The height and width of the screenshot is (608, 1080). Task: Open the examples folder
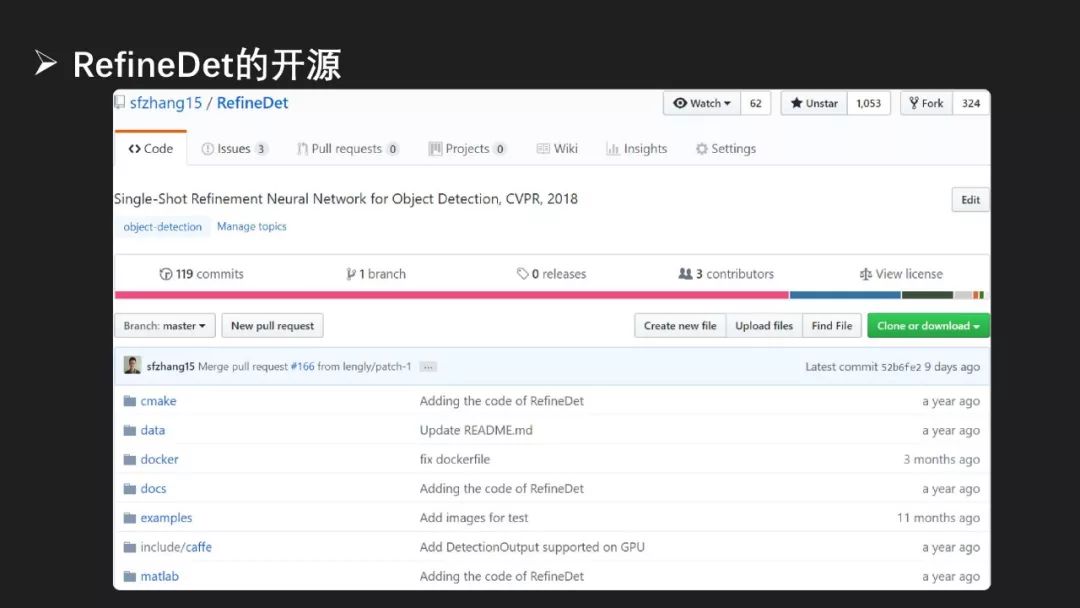166,518
